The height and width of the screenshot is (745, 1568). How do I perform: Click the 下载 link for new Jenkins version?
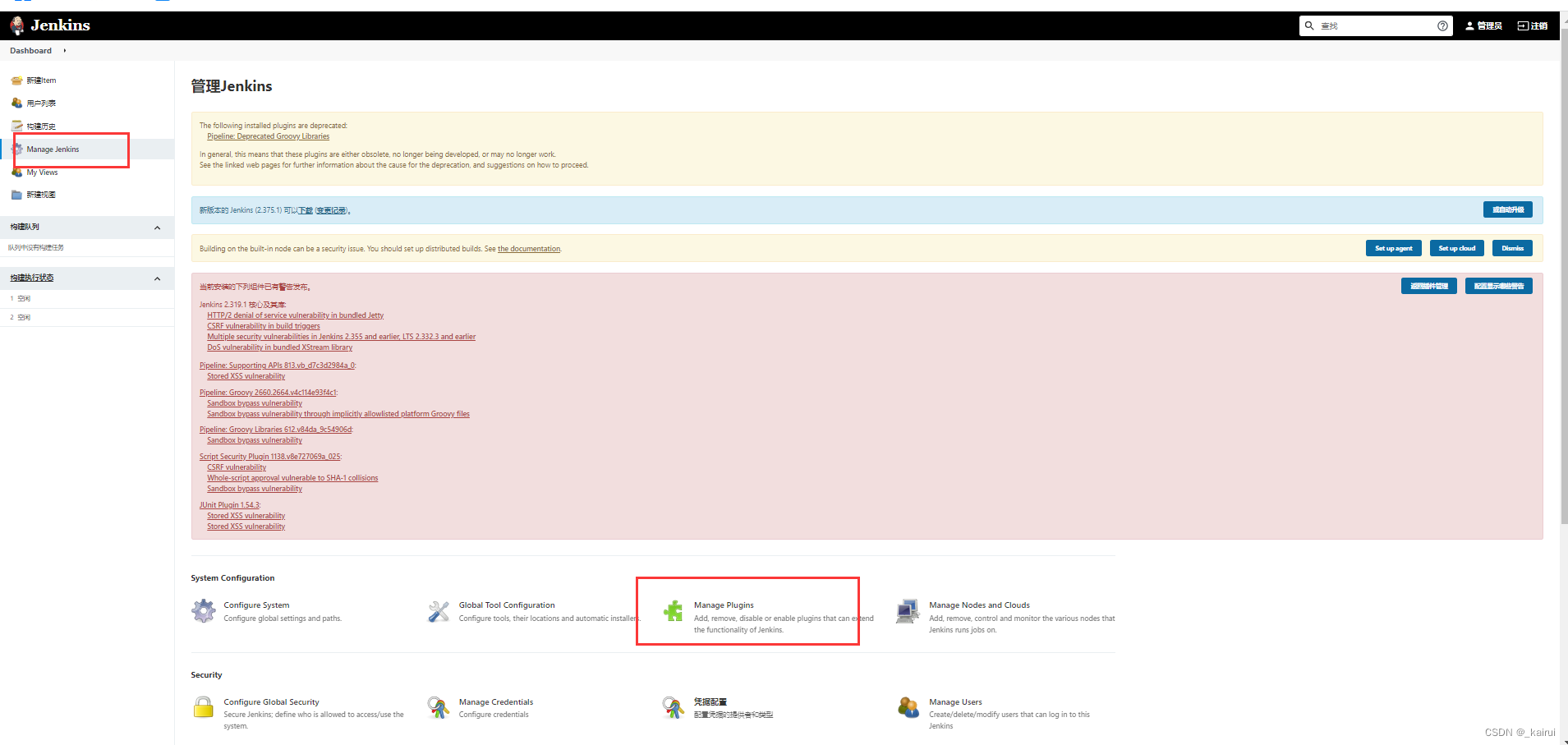pos(305,210)
